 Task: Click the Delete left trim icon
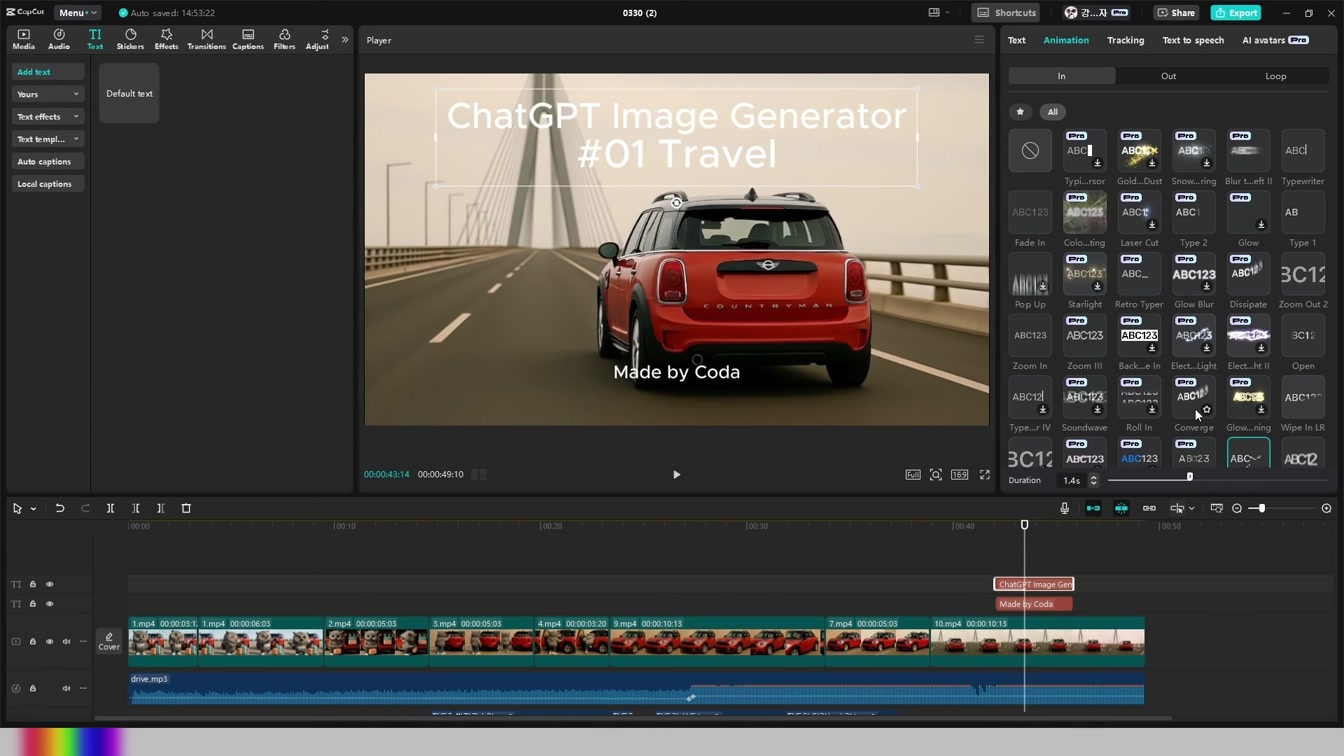pos(136,508)
